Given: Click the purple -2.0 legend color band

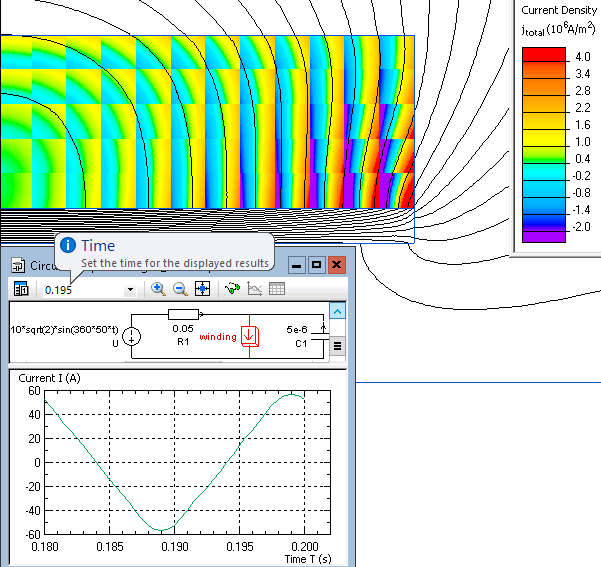Looking at the screenshot, I should pyautogui.click(x=544, y=237).
